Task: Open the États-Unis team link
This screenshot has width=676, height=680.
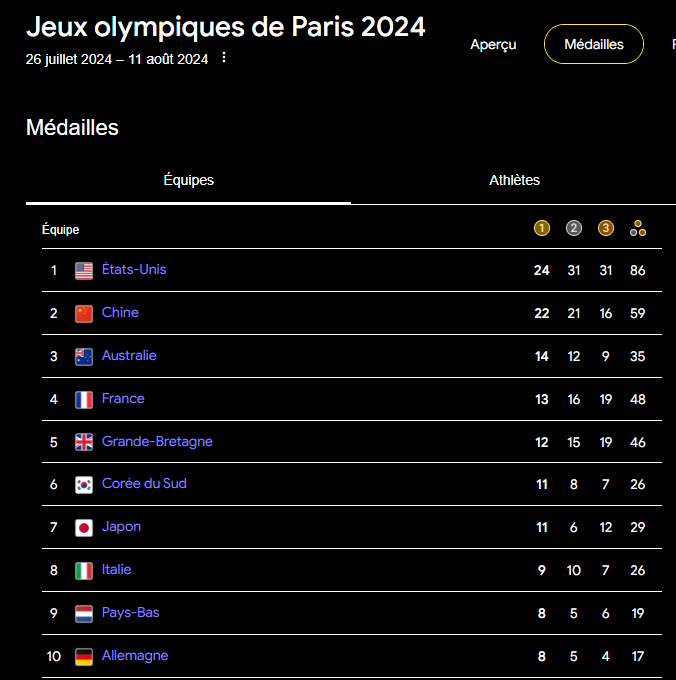Action: 134,270
